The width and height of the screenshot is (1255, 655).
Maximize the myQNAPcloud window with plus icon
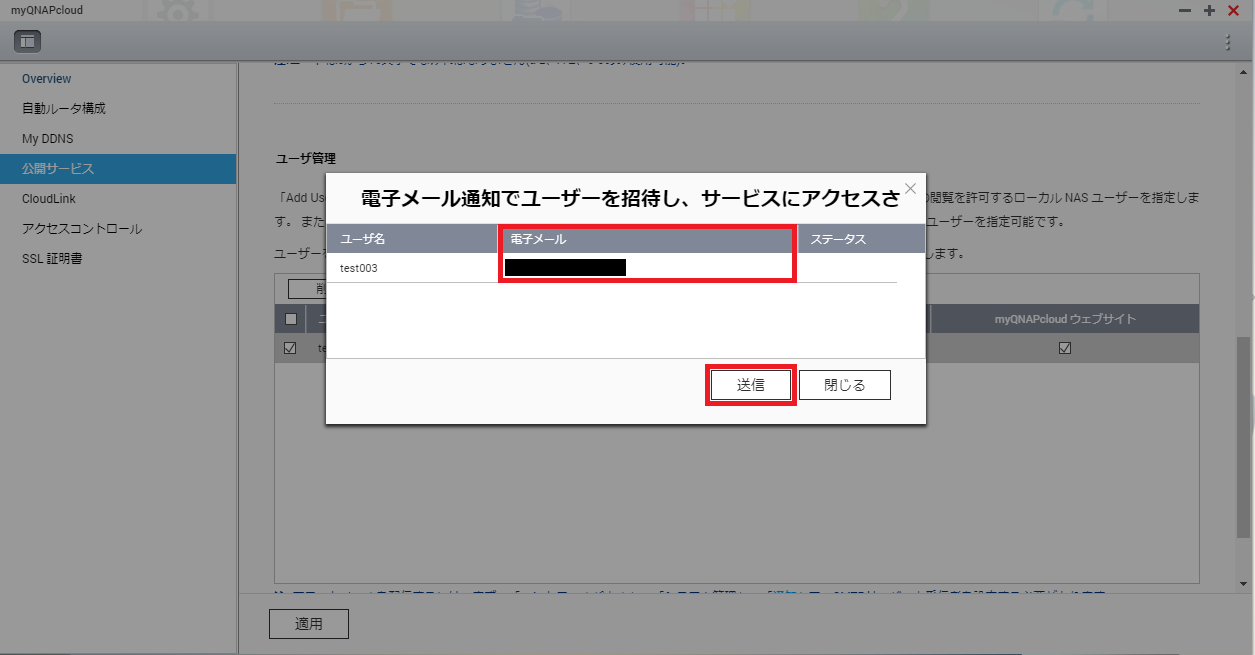[x=1209, y=10]
